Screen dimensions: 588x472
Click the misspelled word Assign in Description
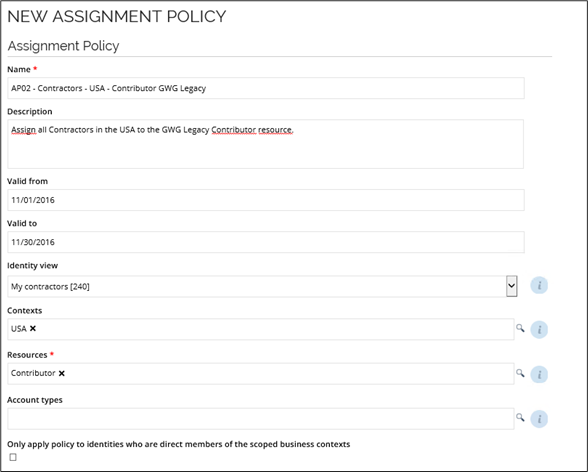pos(23,130)
